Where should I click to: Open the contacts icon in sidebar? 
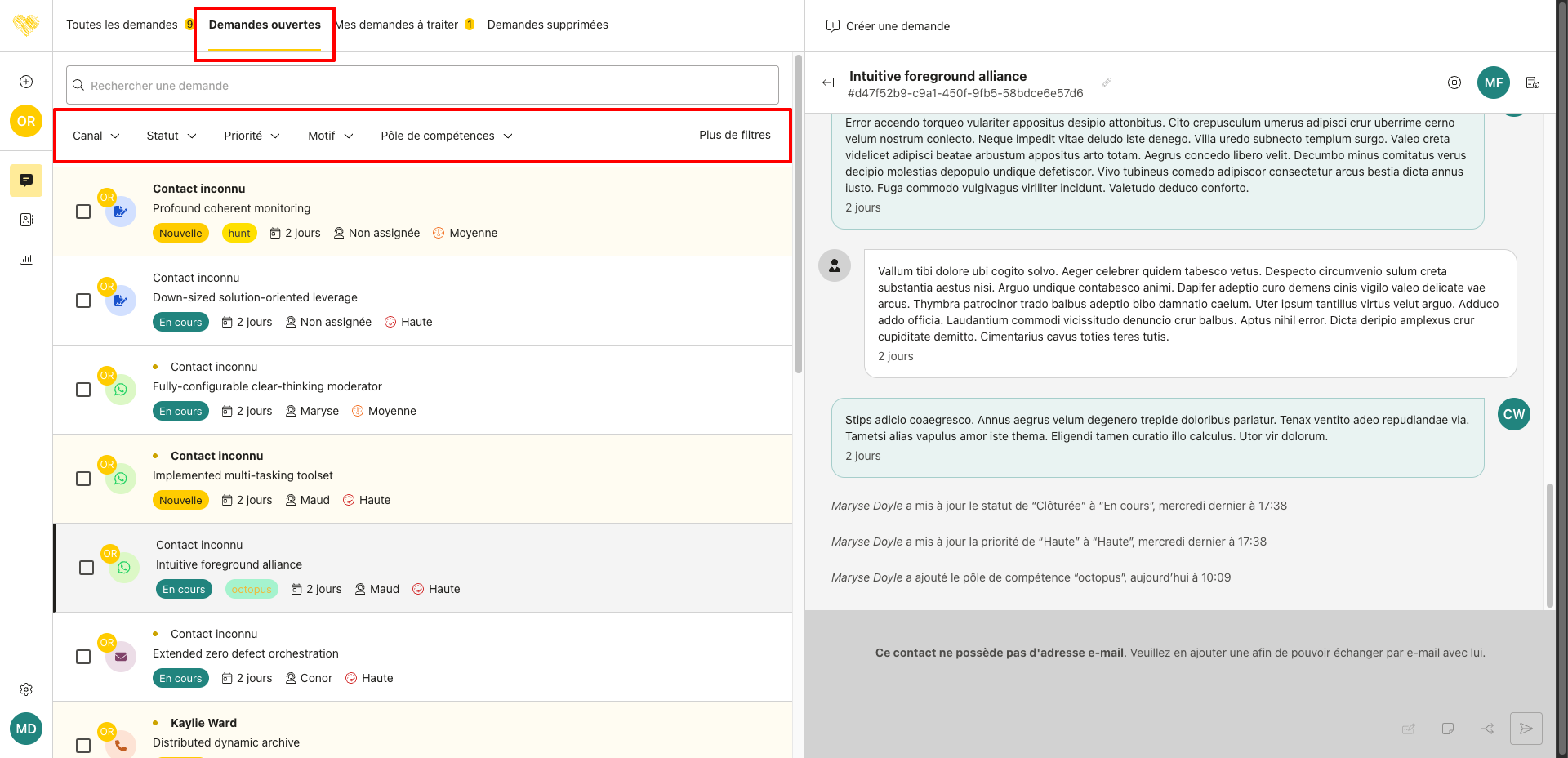26,220
